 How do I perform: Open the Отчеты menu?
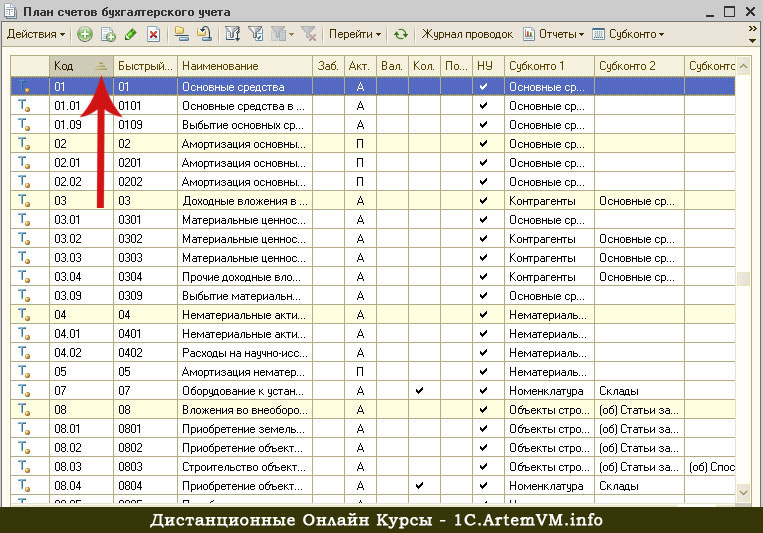point(554,35)
